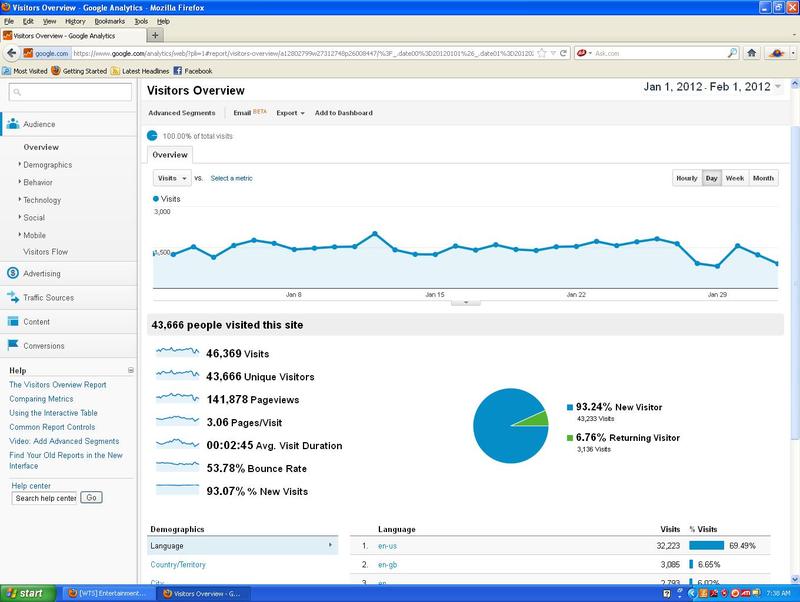Open the File menu
Viewport: 800px width, 602px height.
[x=9, y=21]
